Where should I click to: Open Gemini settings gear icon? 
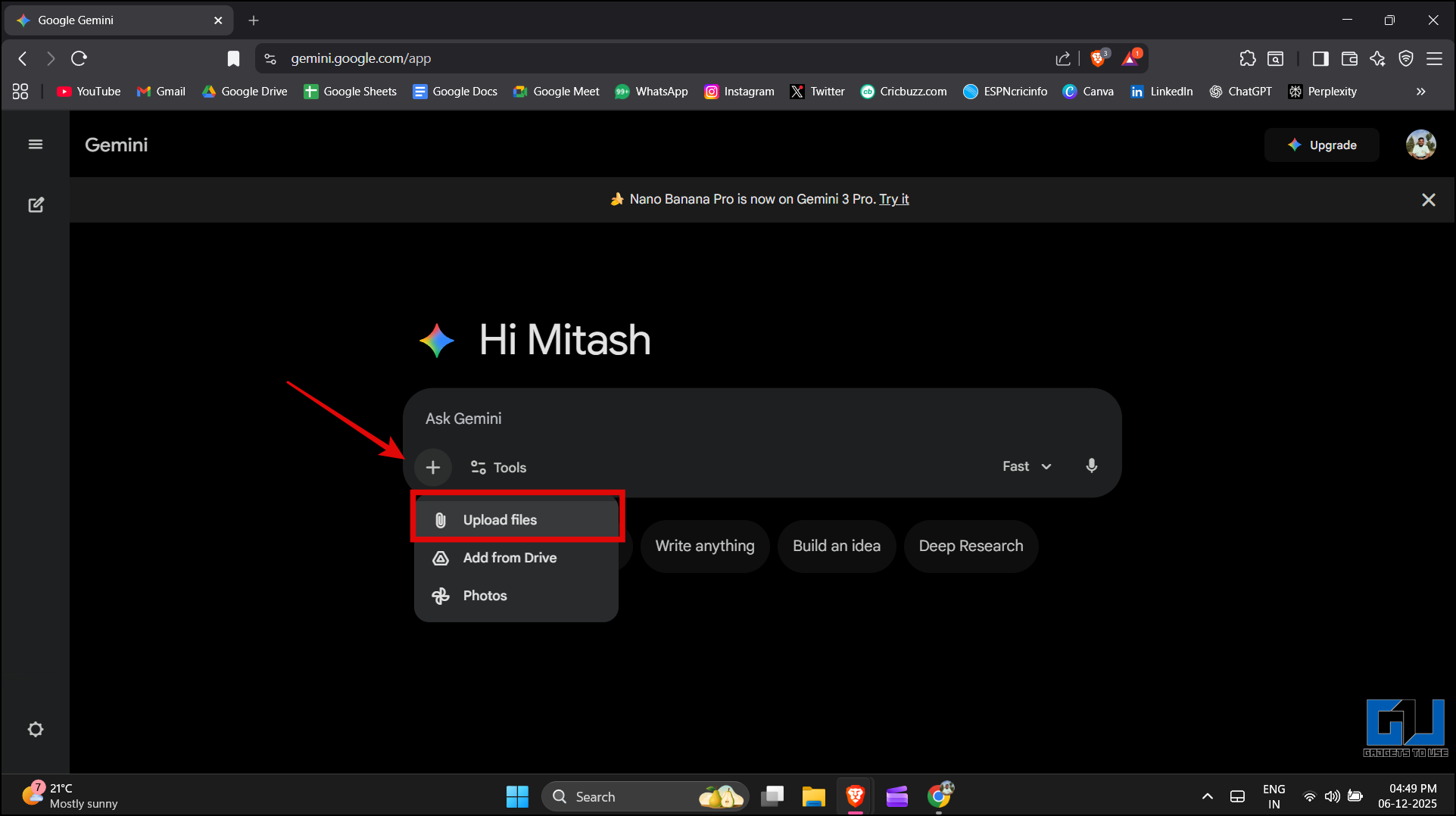click(x=36, y=730)
